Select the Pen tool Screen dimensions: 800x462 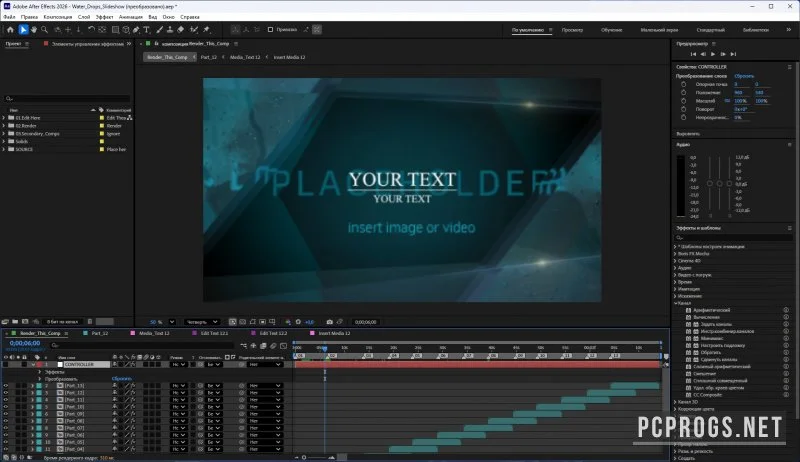(x=136, y=30)
